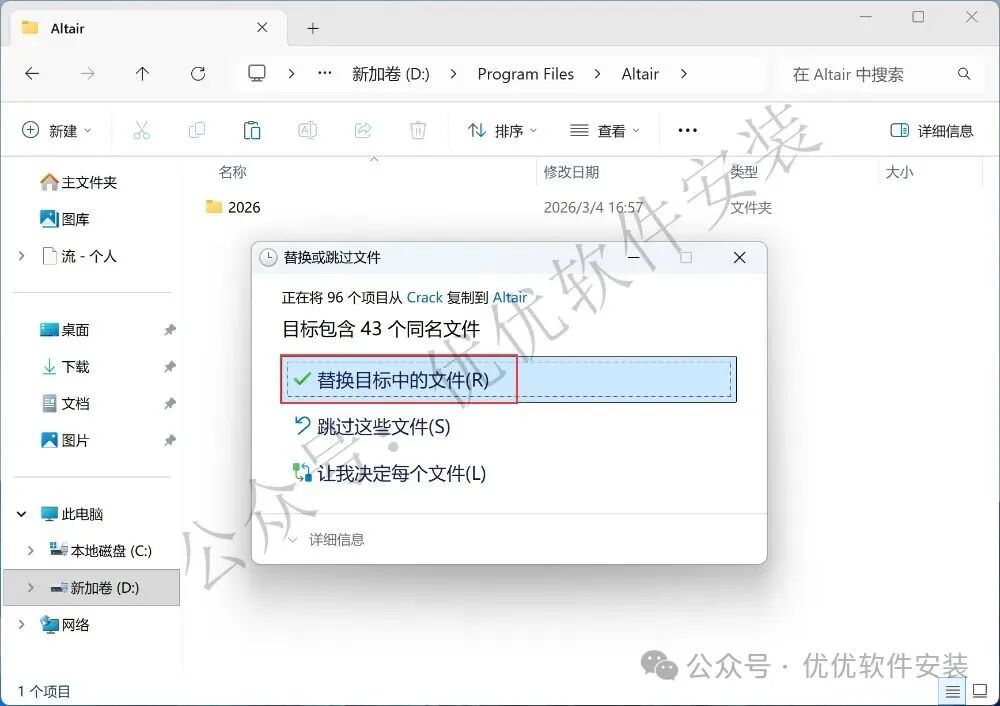Choose 让我决定每个文件(L)
The image size is (1000, 706).
click(389, 473)
